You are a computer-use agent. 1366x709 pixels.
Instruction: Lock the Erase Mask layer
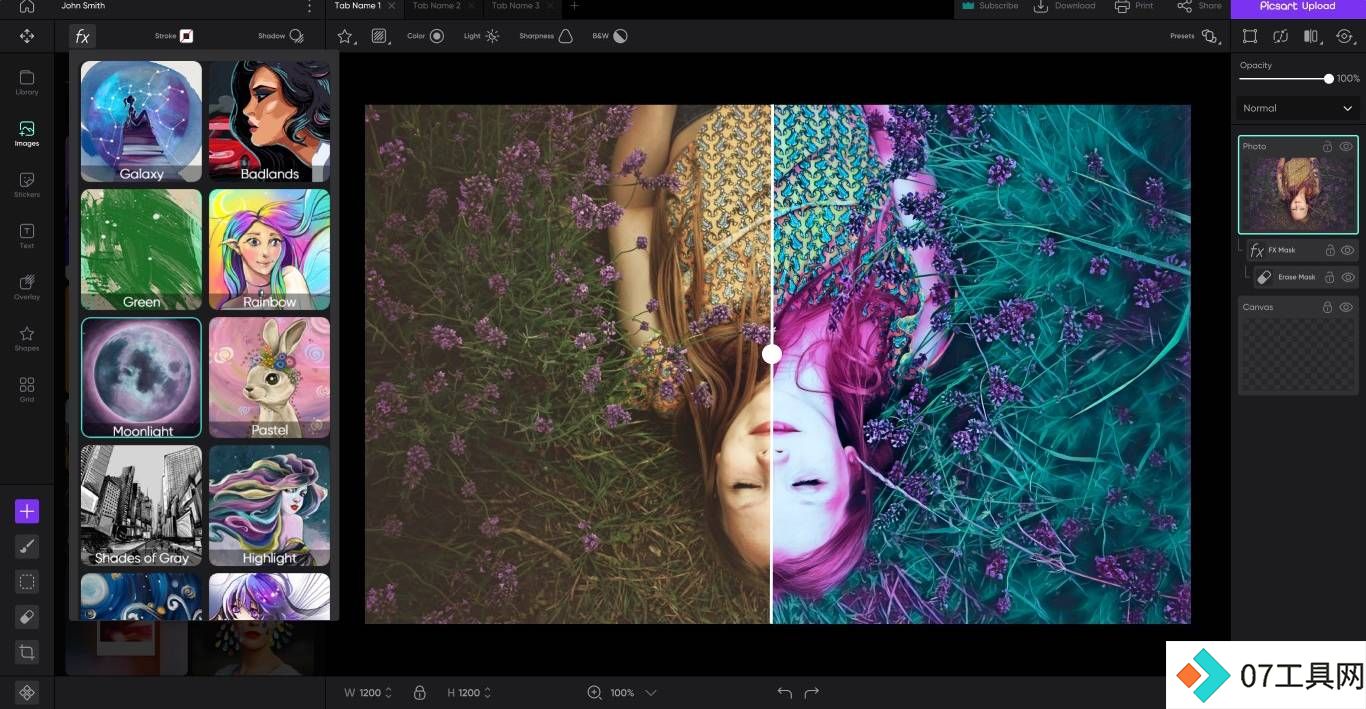tap(1330, 277)
